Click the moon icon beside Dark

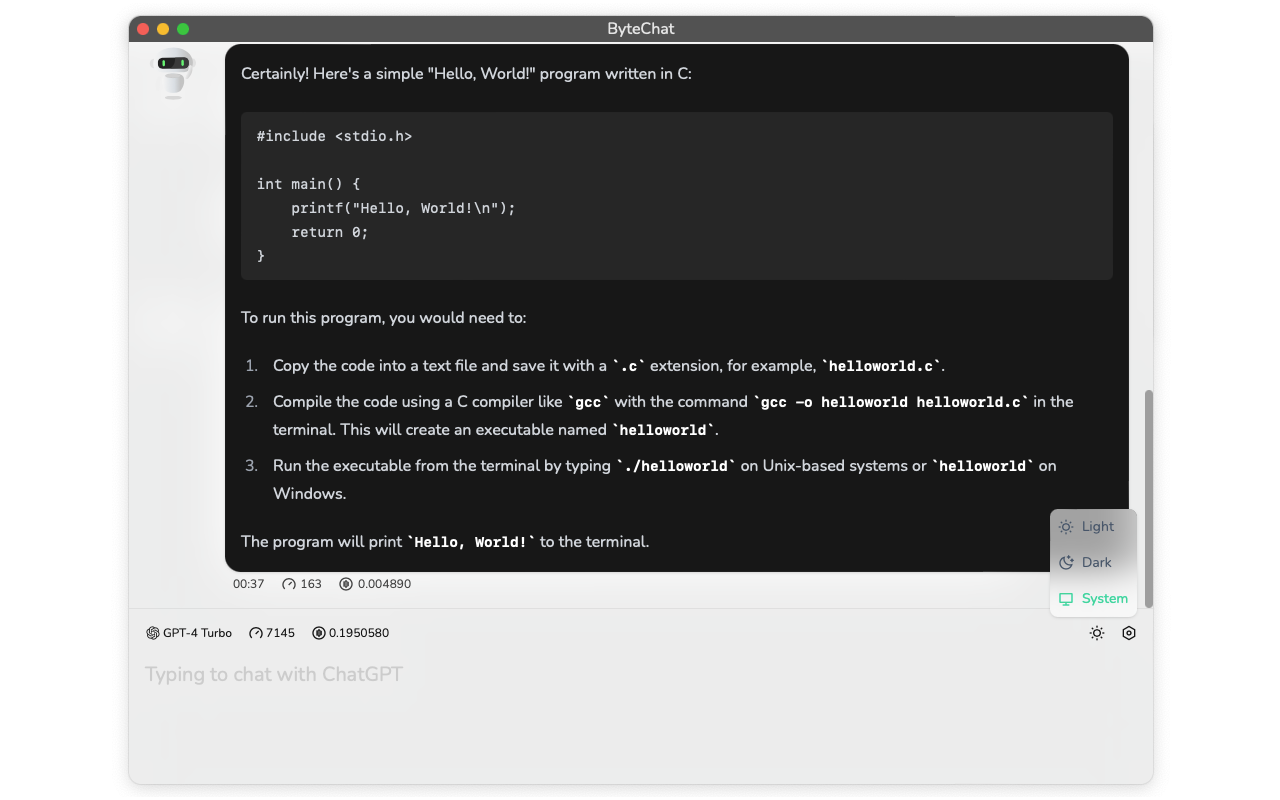[1066, 563]
